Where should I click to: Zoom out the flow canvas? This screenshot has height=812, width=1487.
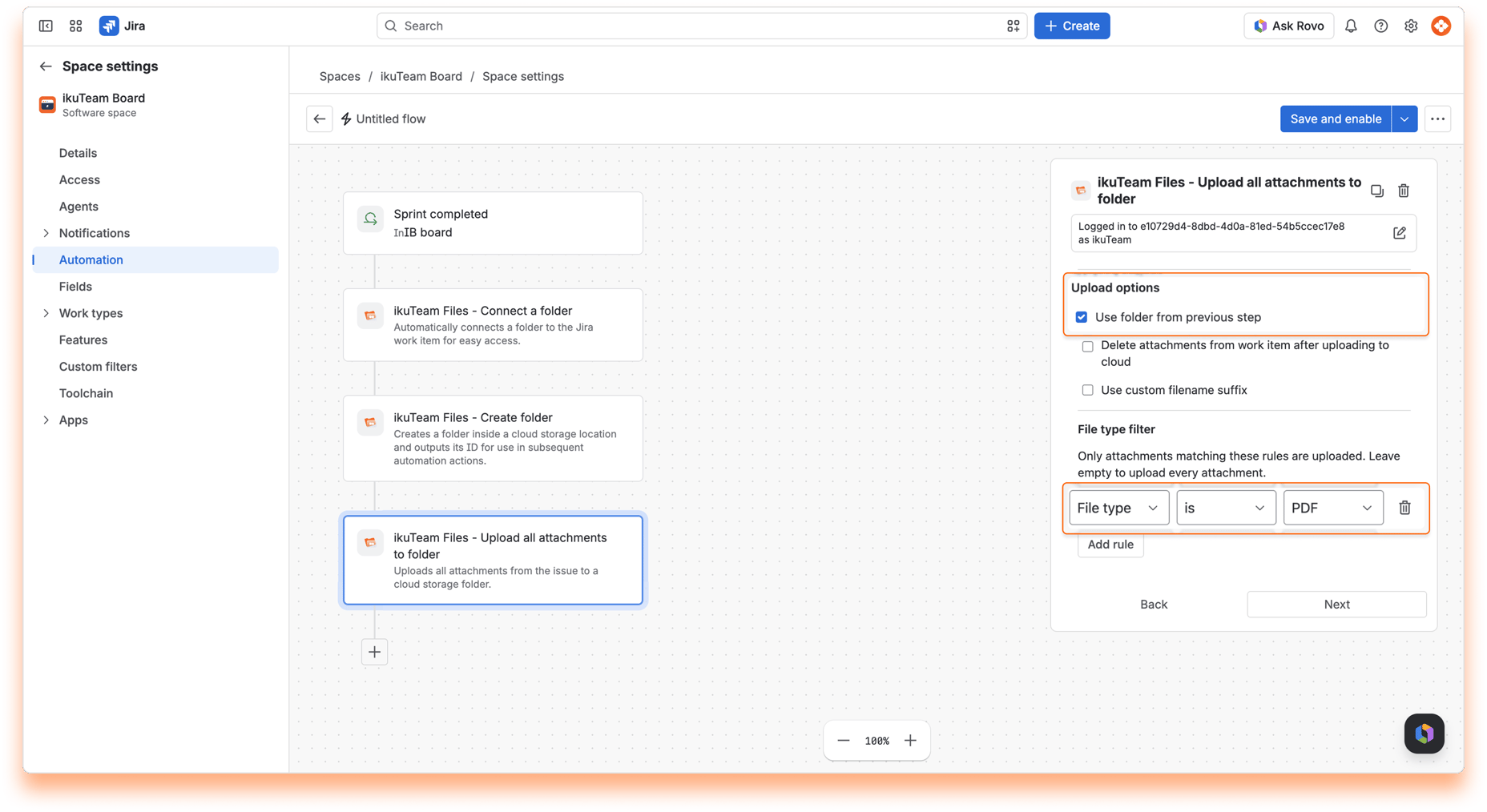(x=843, y=741)
